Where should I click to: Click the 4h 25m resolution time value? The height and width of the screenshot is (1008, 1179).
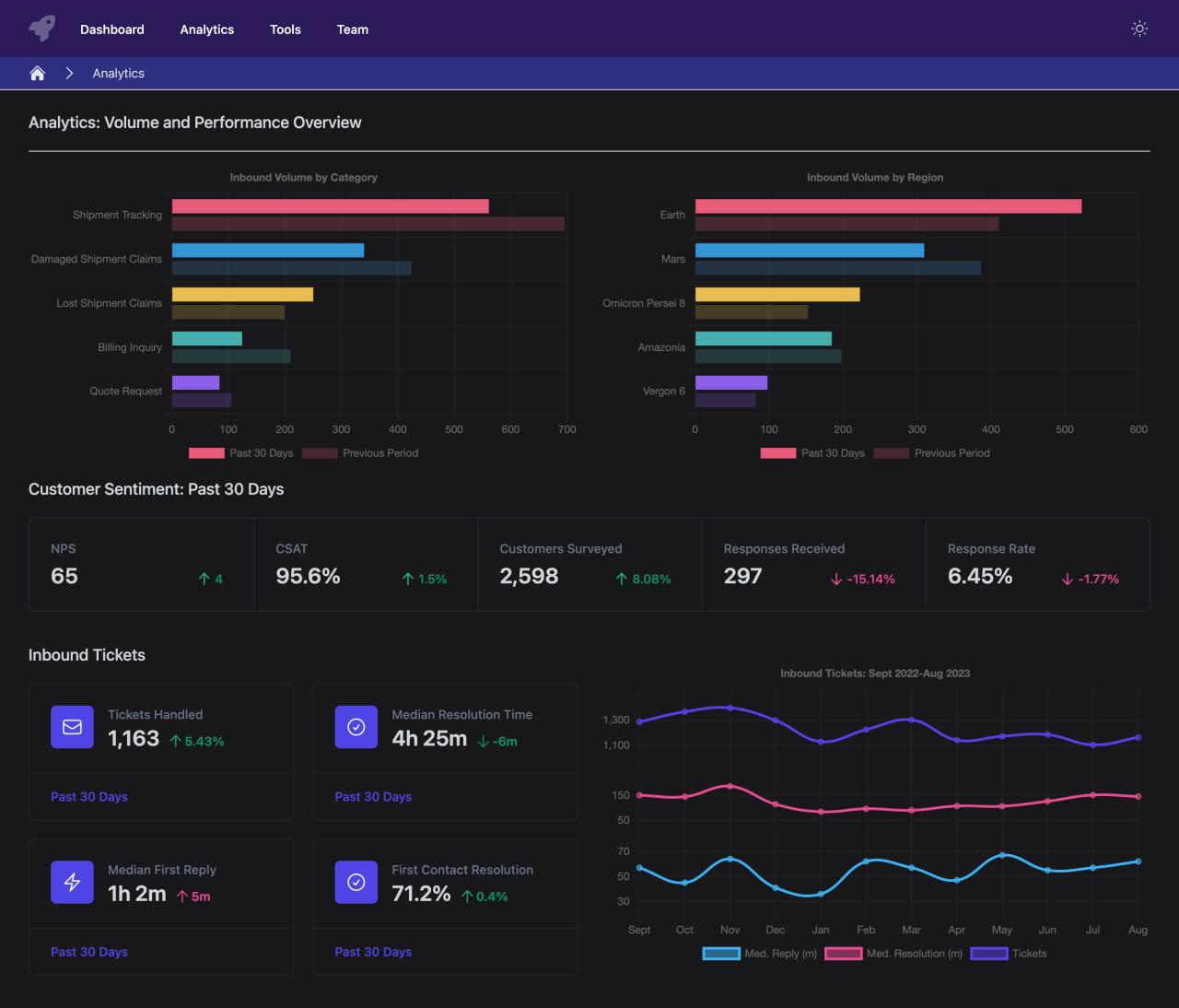(429, 739)
